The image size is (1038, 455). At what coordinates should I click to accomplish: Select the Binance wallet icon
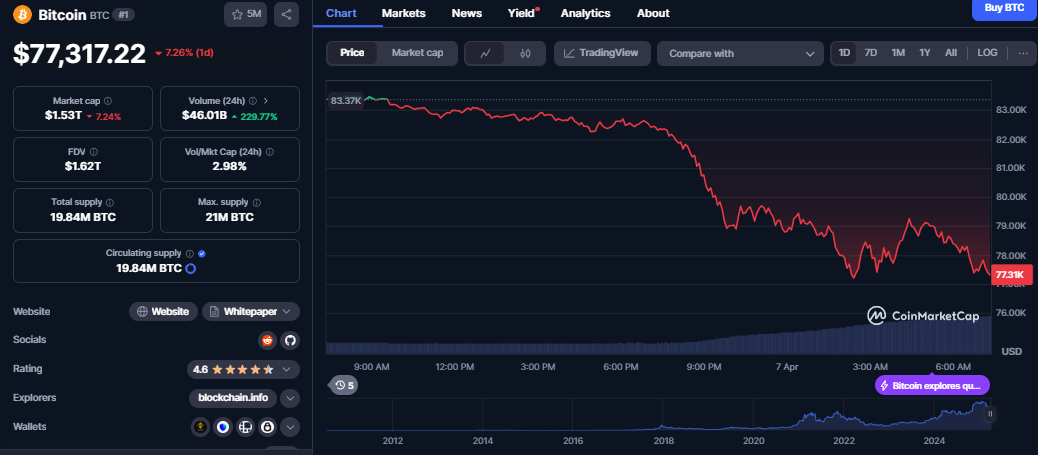point(201,427)
